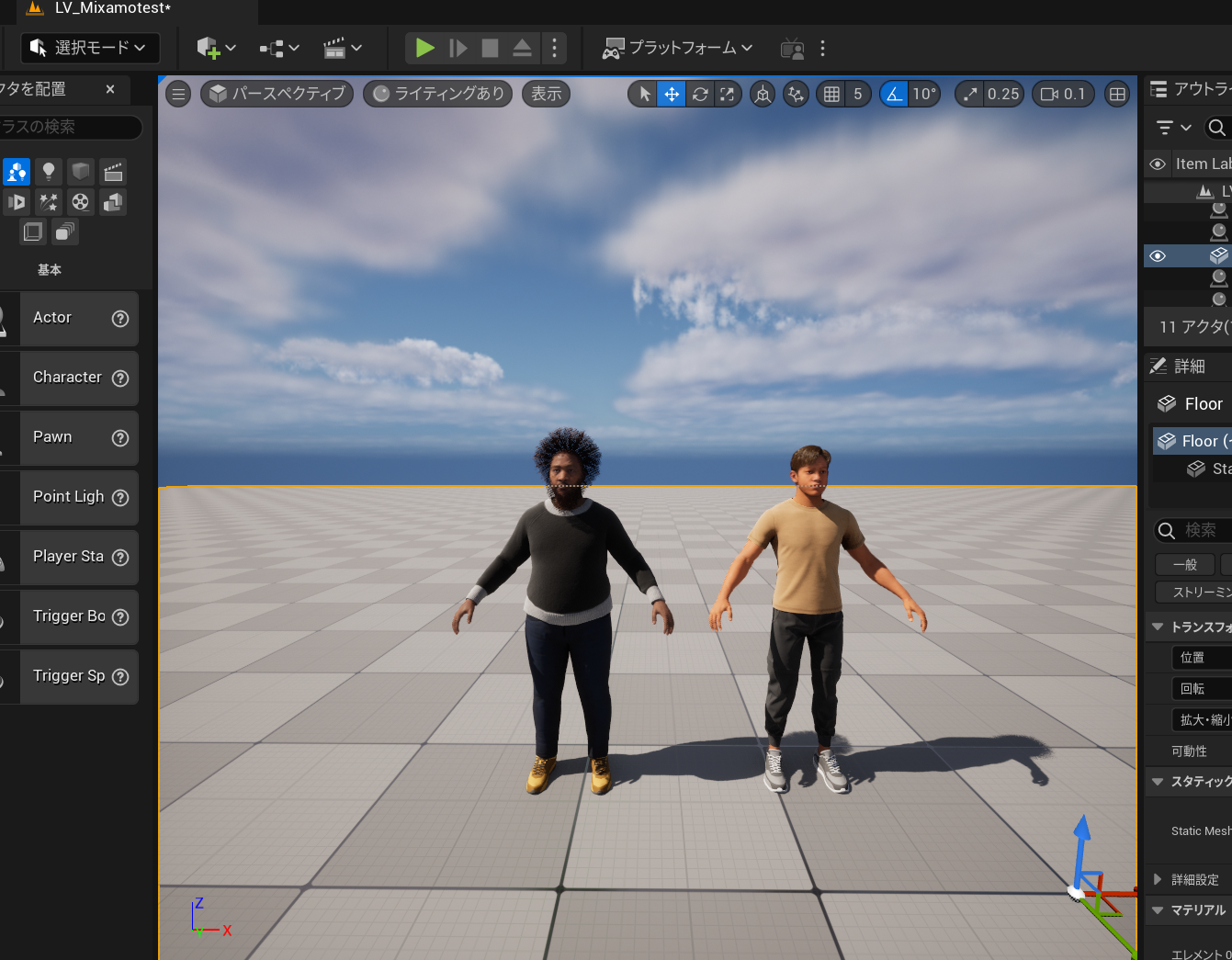
Task: Open the Lights category in Place Actors panel
Action: (49, 172)
